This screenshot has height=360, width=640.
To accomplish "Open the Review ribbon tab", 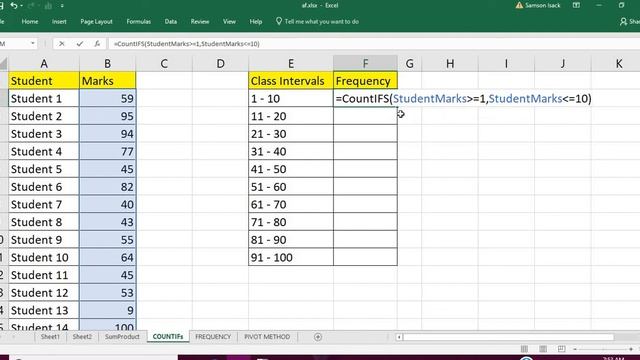I will [200, 22].
